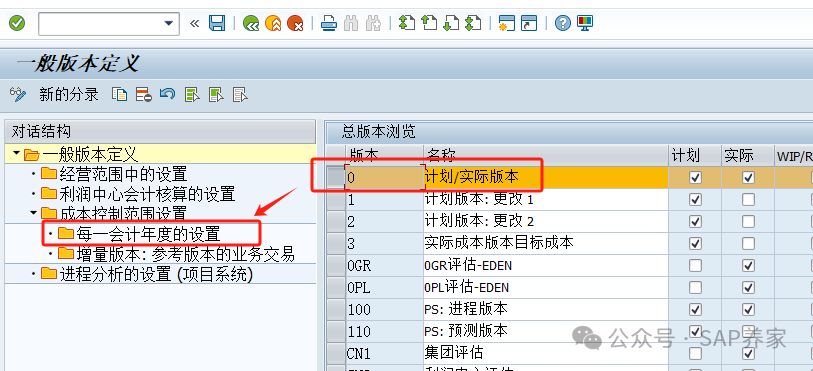Click name cell 计划版本: 更改 1

[546, 199]
